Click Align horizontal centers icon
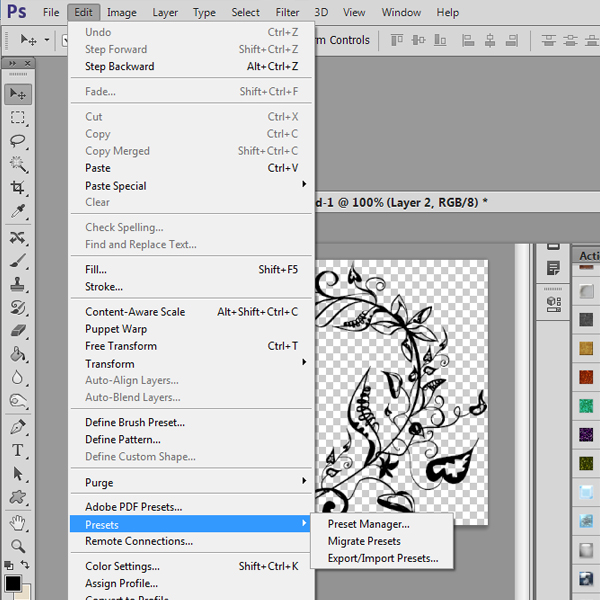This screenshot has width=600, height=600. (x=490, y=40)
